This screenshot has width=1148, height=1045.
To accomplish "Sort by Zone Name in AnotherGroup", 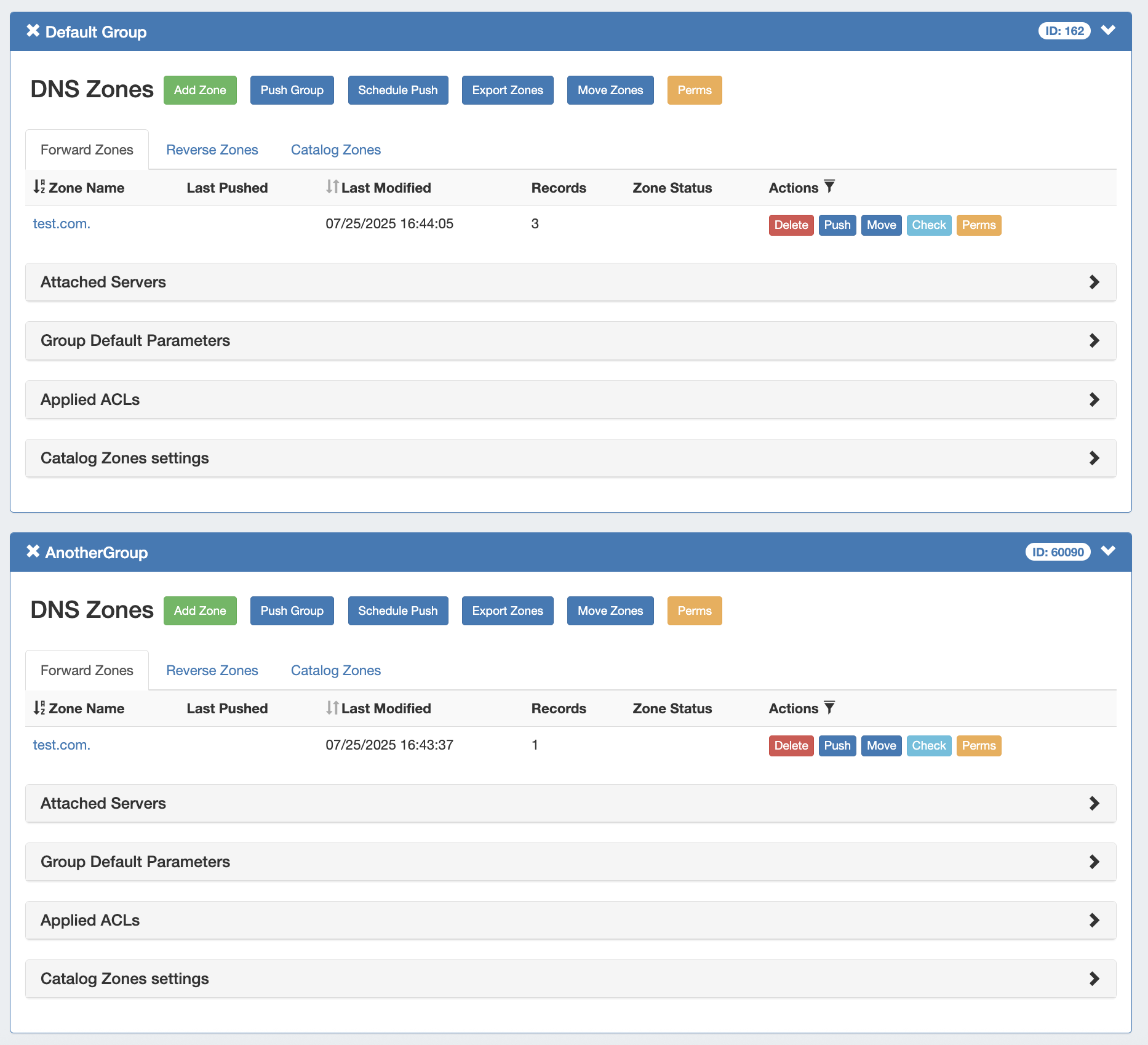I will tap(39, 708).
